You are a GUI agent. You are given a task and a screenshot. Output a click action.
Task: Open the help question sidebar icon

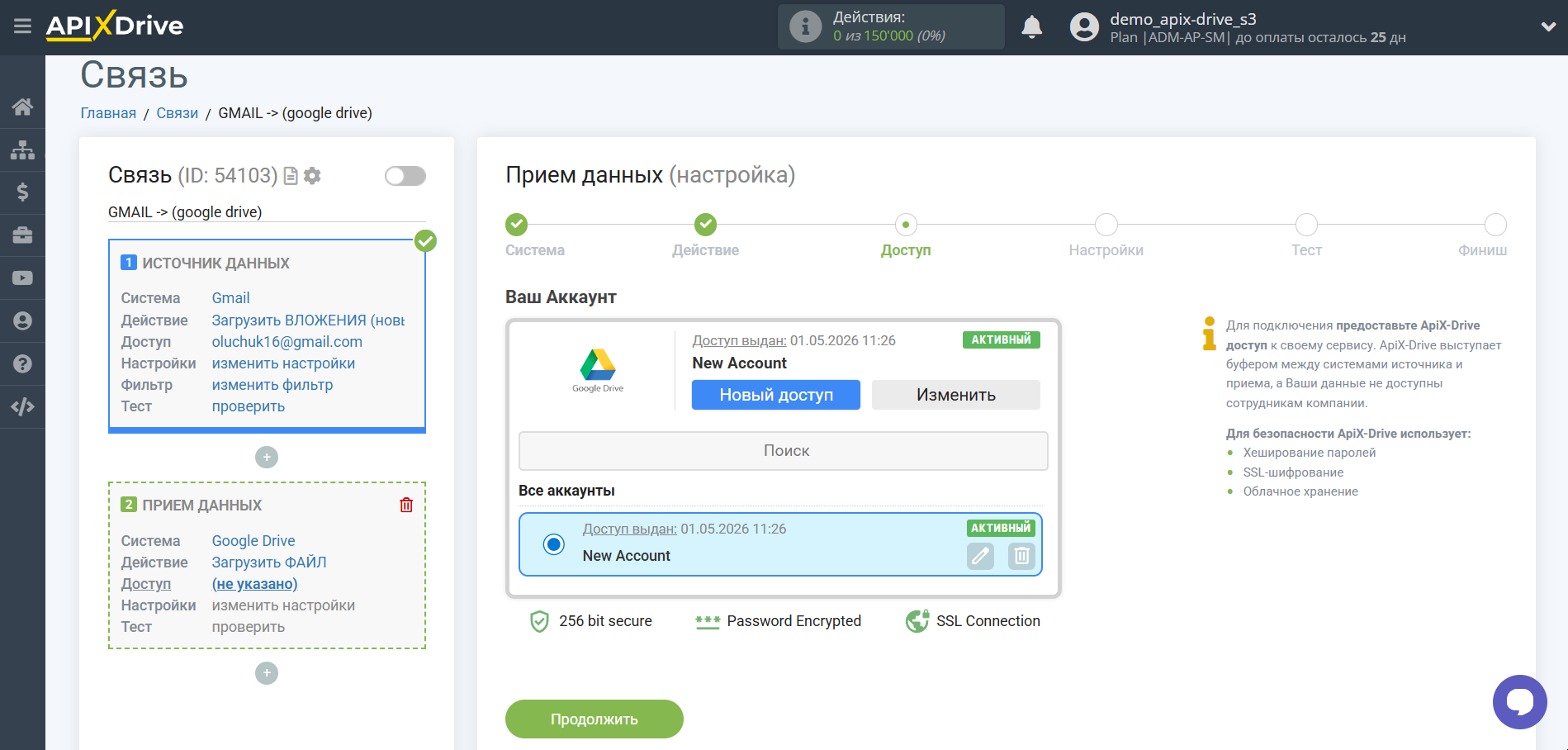pos(22,363)
